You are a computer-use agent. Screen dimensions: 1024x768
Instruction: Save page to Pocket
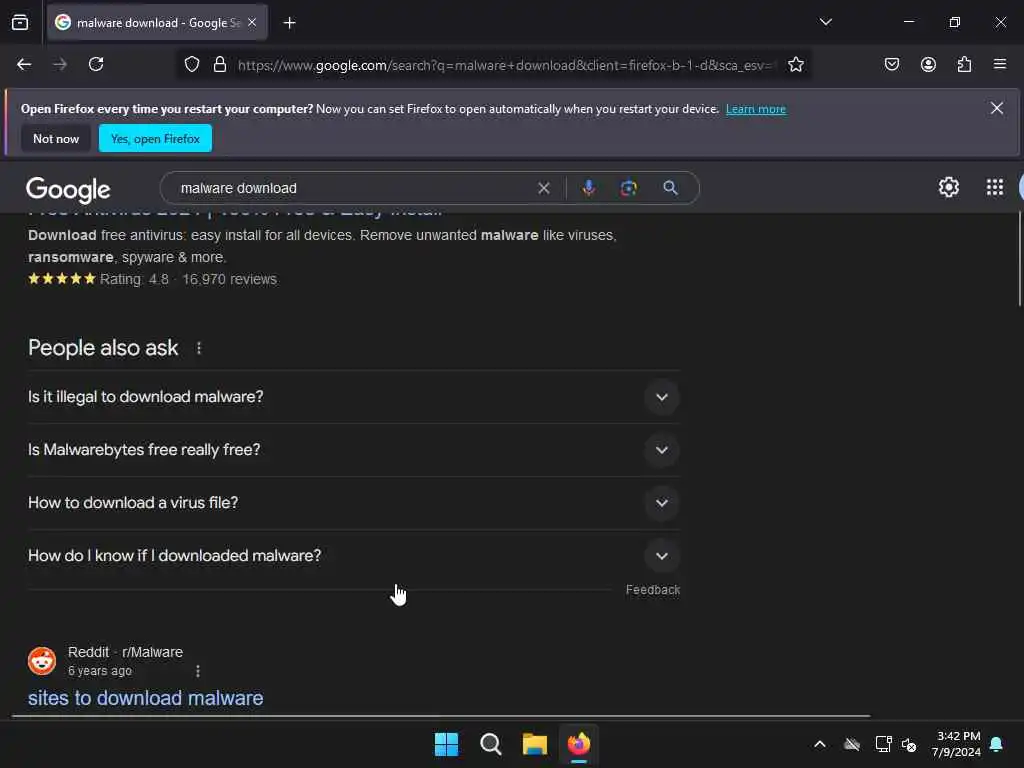point(891,65)
